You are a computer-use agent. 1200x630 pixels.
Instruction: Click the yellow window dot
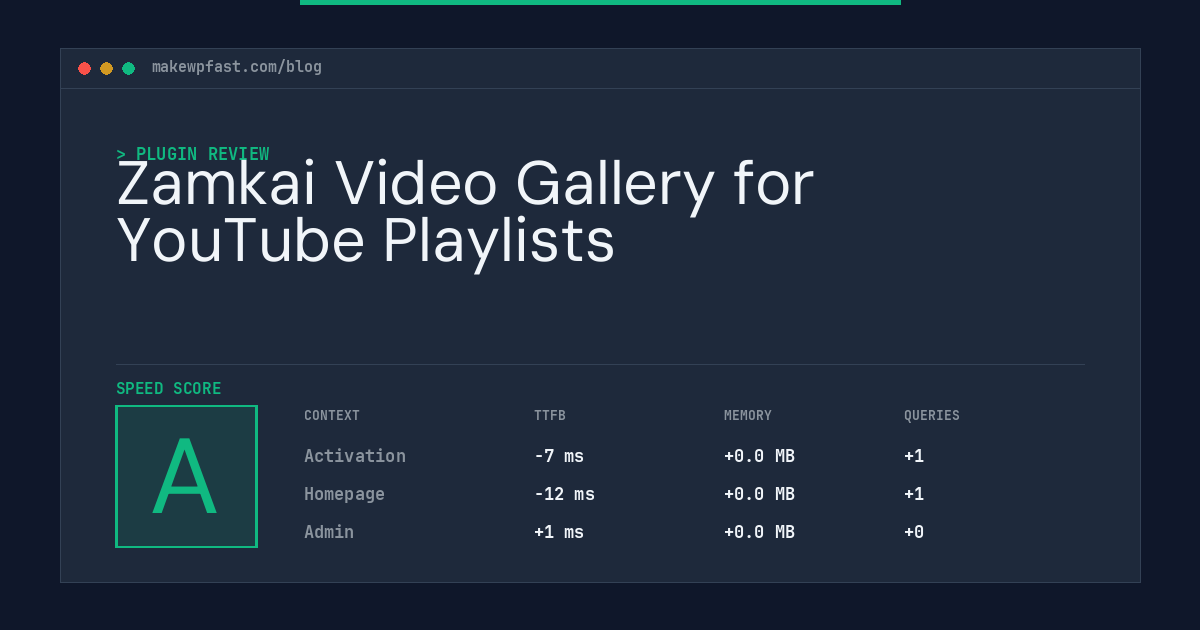click(106, 68)
